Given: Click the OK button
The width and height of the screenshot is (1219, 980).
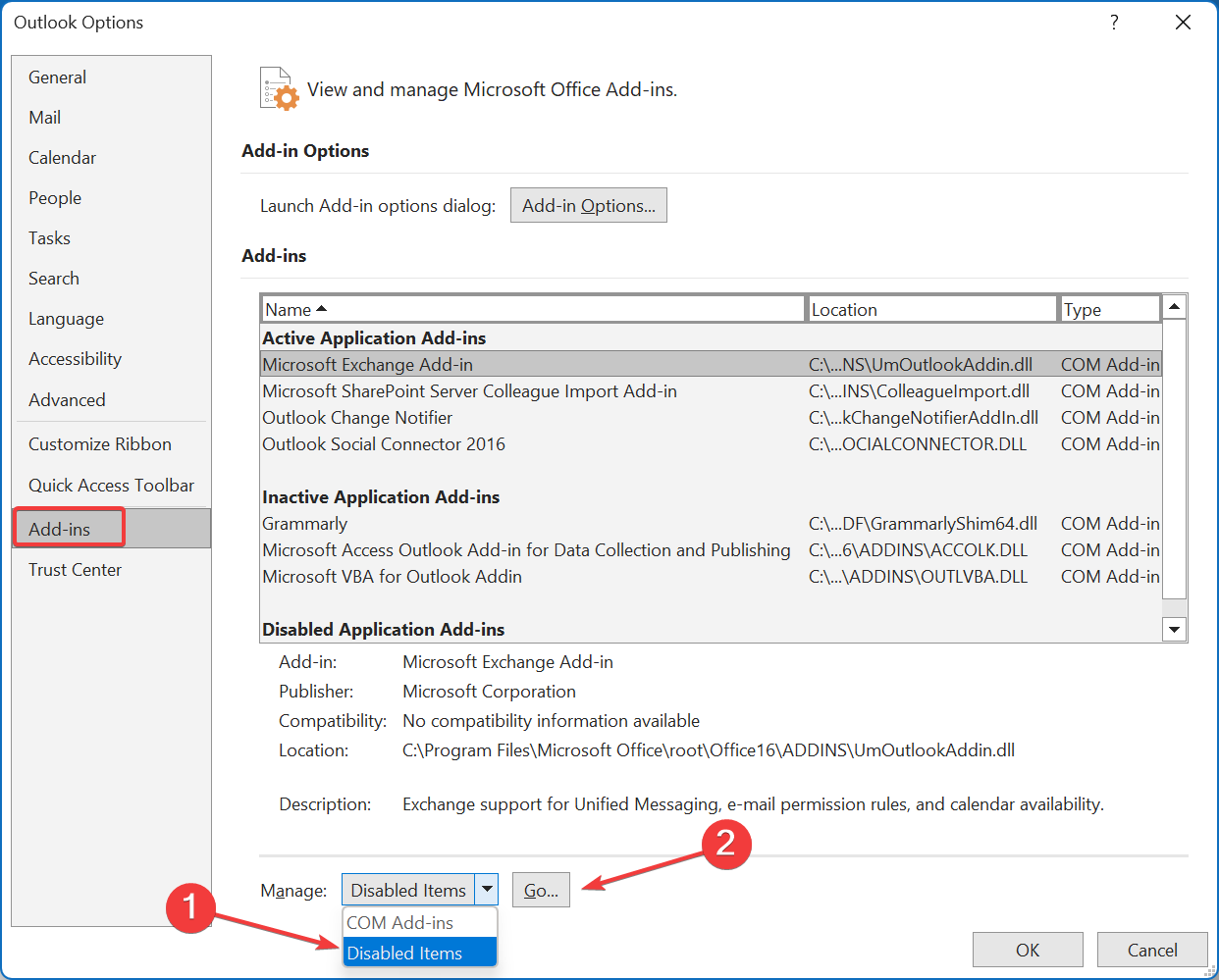Looking at the screenshot, I should tap(1028, 950).
